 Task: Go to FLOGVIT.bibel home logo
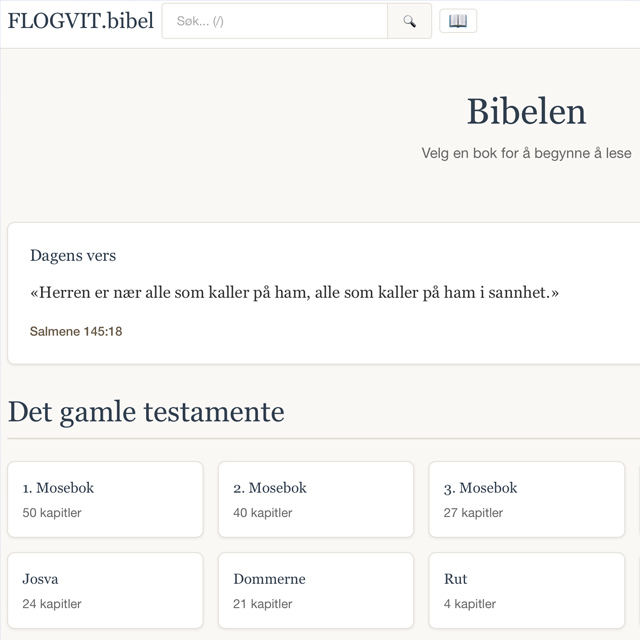pyautogui.click(x=81, y=21)
